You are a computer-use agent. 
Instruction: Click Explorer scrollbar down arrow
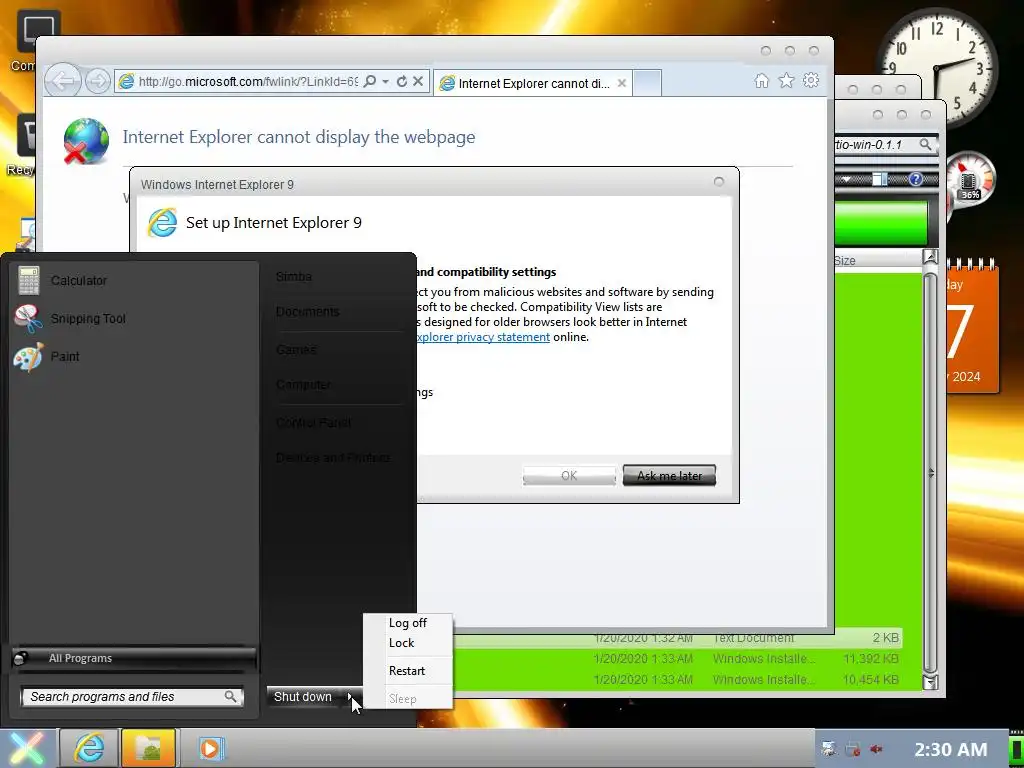pos(929,682)
